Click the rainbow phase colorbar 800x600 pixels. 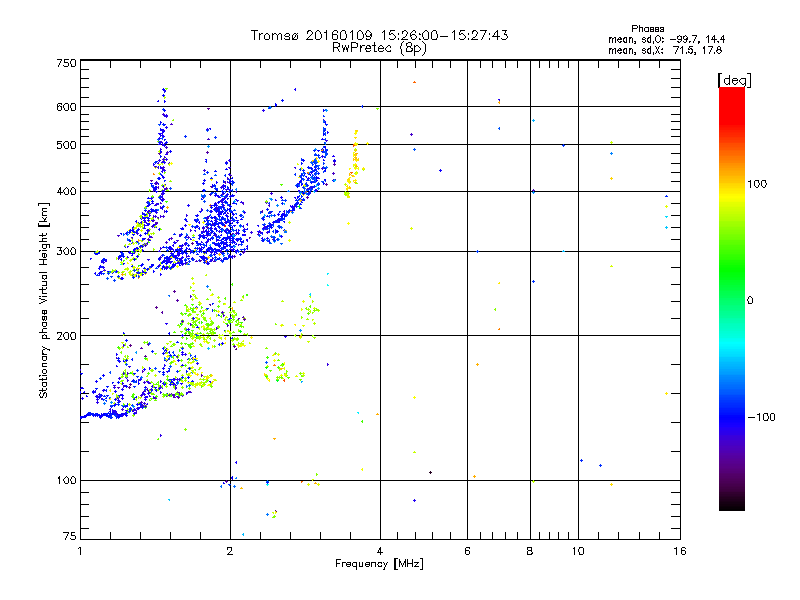click(732, 298)
